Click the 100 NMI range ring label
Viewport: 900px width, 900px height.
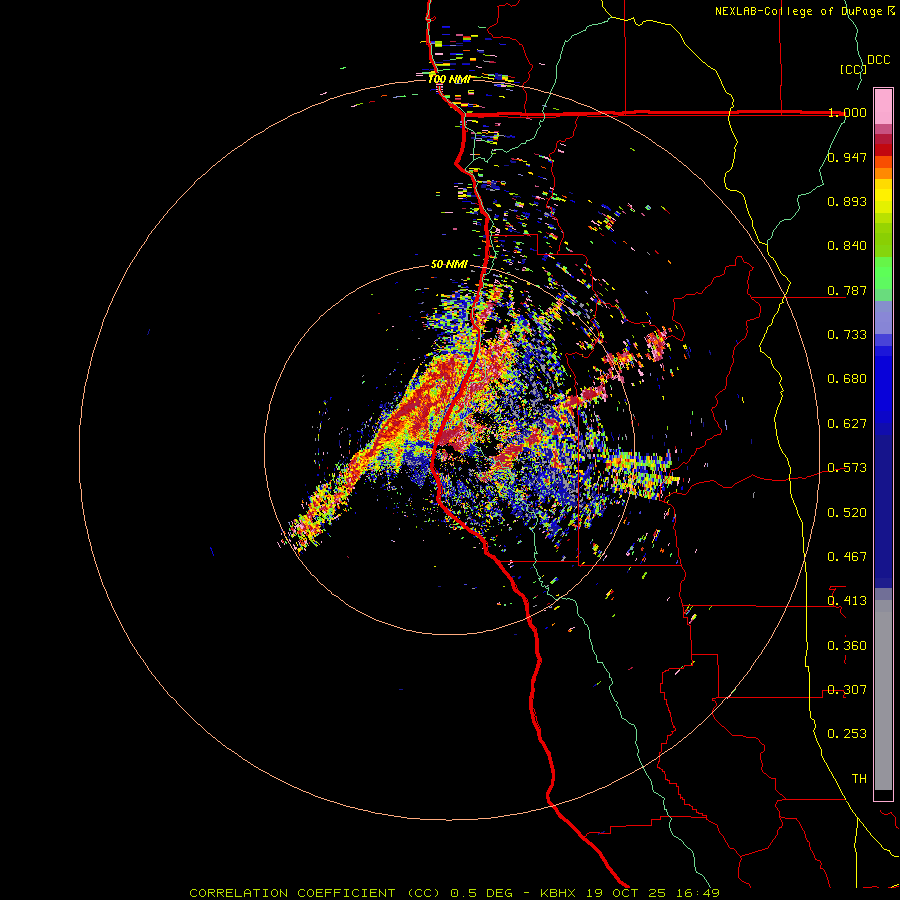449,79
